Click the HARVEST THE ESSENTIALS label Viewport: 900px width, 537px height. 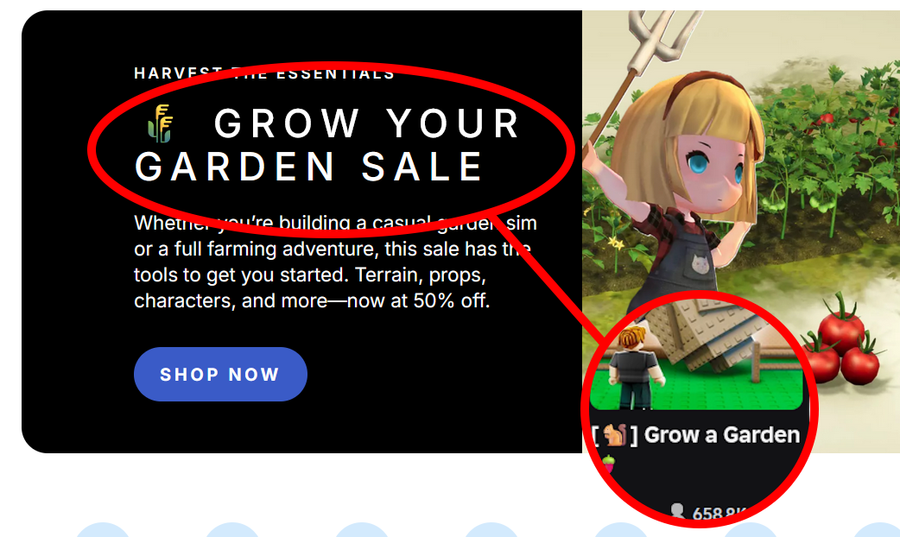click(x=264, y=73)
